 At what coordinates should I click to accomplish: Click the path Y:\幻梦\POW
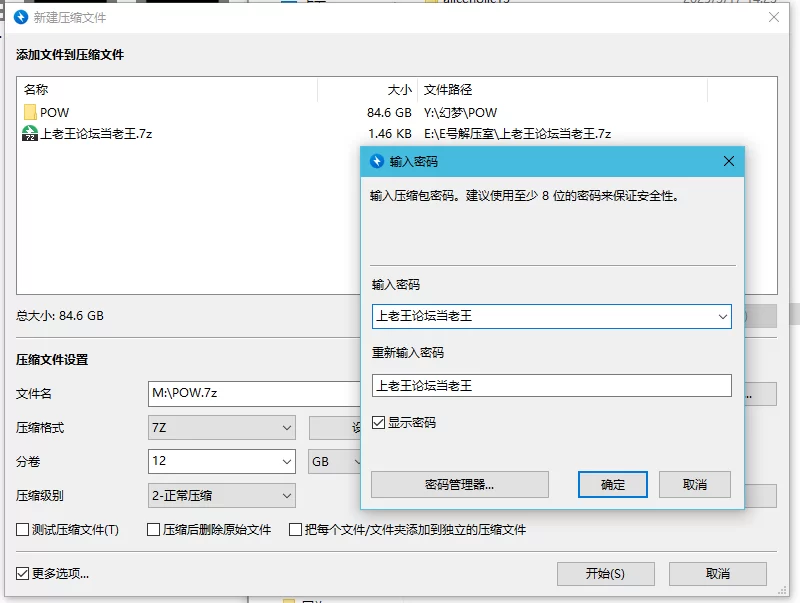(460, 112)
